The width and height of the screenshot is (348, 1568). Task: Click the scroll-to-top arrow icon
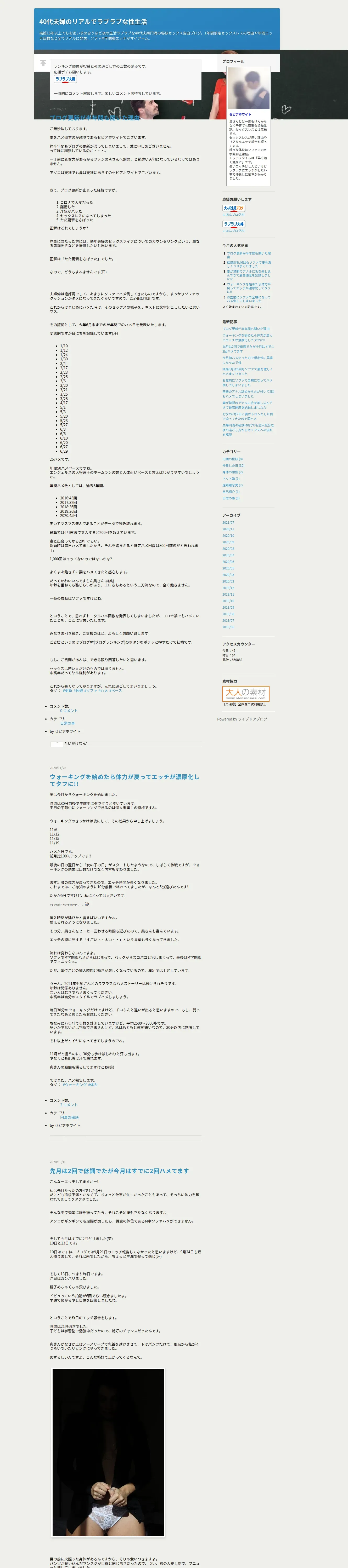pyautogui.click(x=43, y=63)
